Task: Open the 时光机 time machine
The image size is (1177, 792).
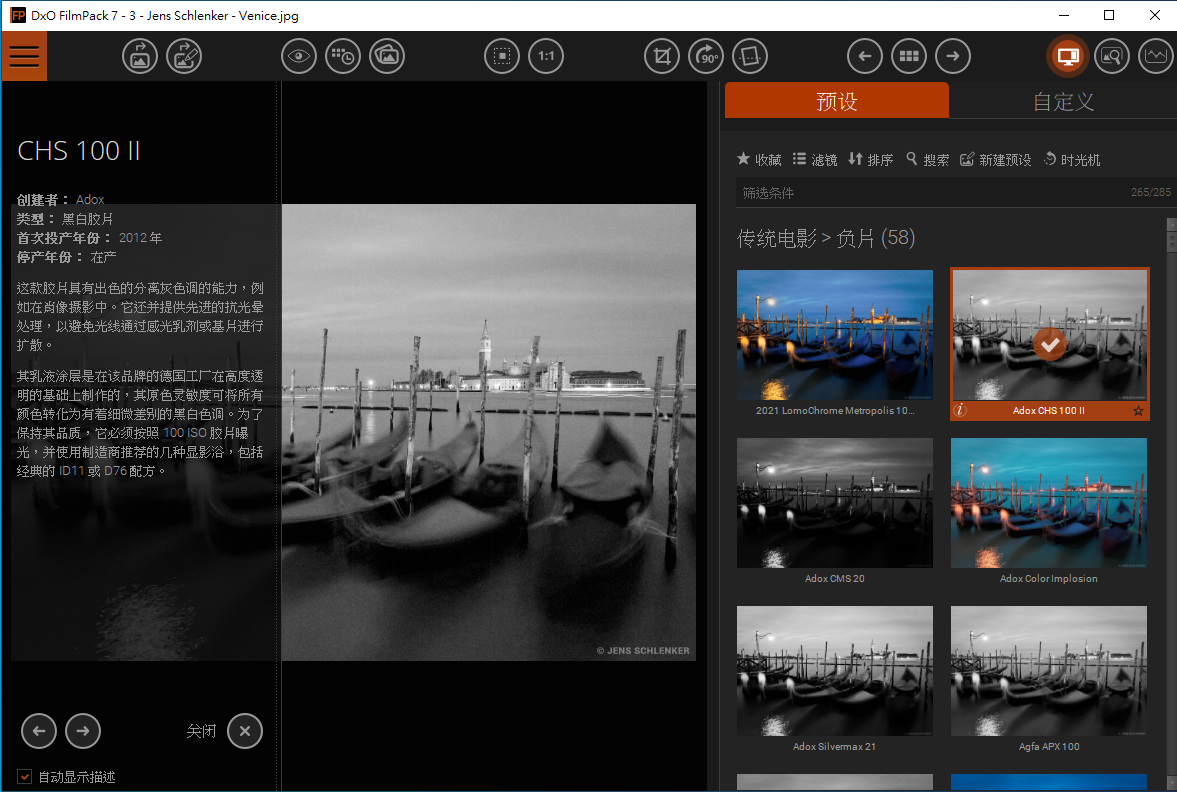Action: tap(1072, 159)
